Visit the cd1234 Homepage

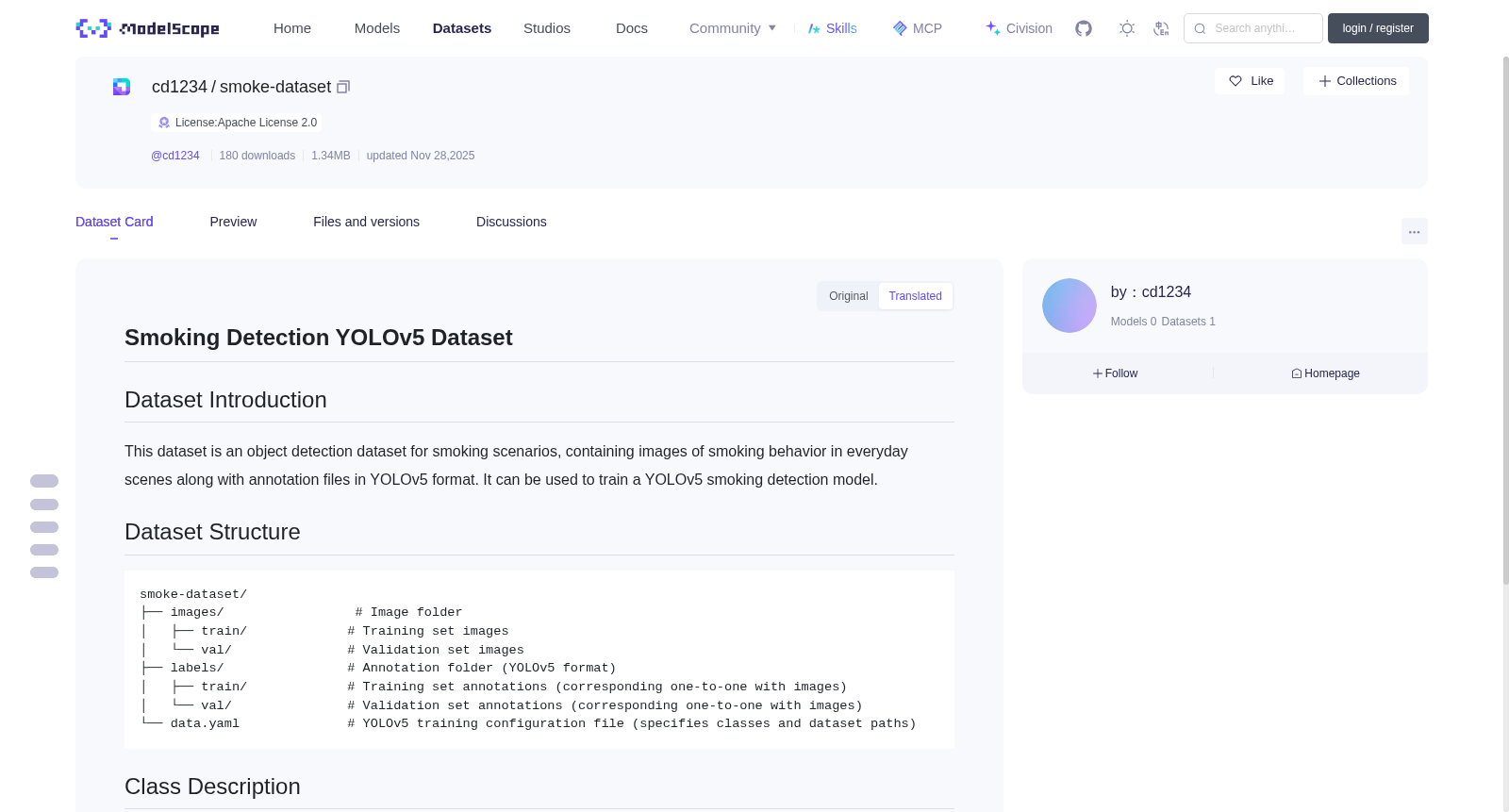click(x=1325, y=373)
